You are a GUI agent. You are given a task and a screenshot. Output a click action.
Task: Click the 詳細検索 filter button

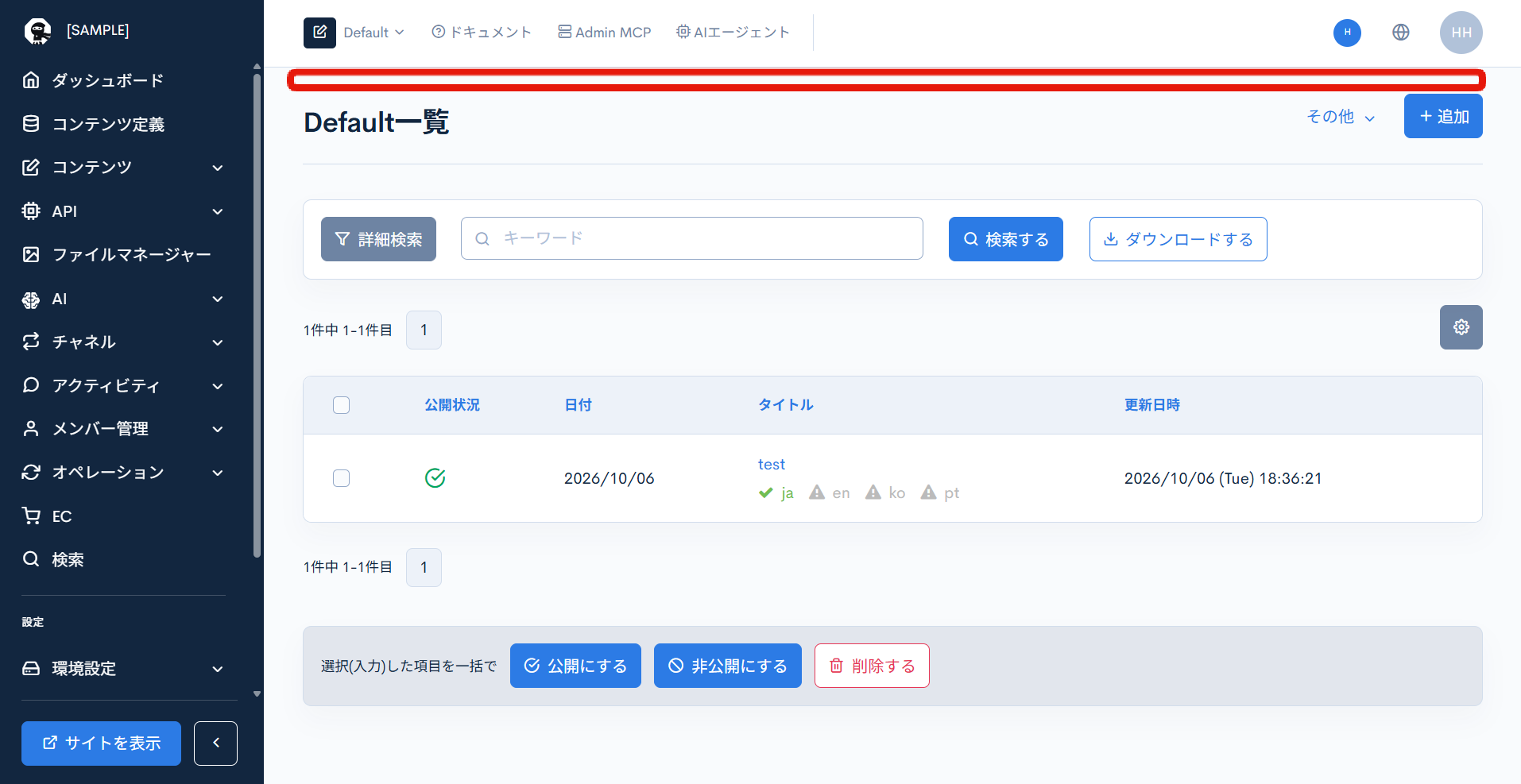(378, 239)
